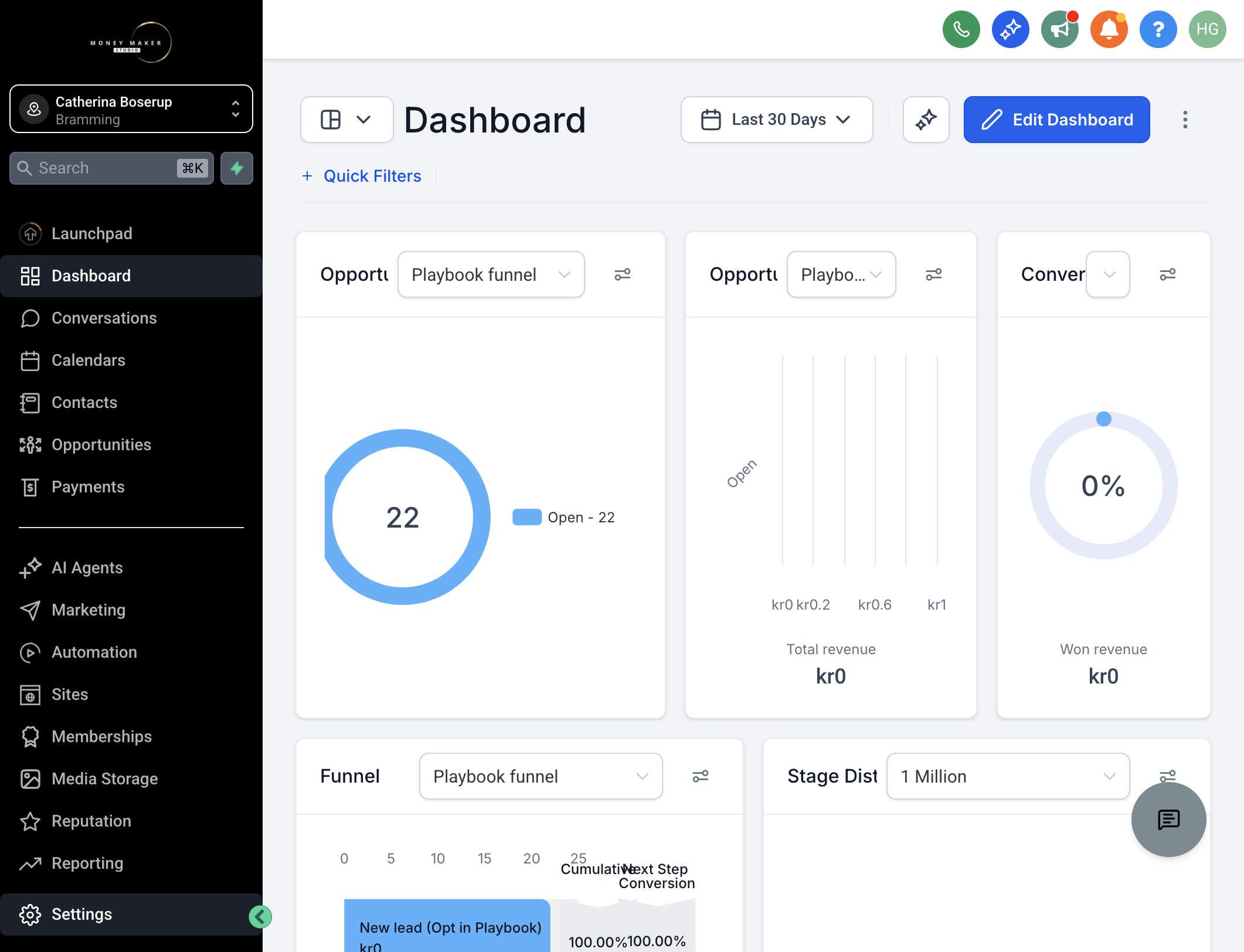Image resolution: width=1244 pixels, height=952 pixels.
Task: Open Playbook funnel dropdown in Funnel widget
Action: pos(541,776)
